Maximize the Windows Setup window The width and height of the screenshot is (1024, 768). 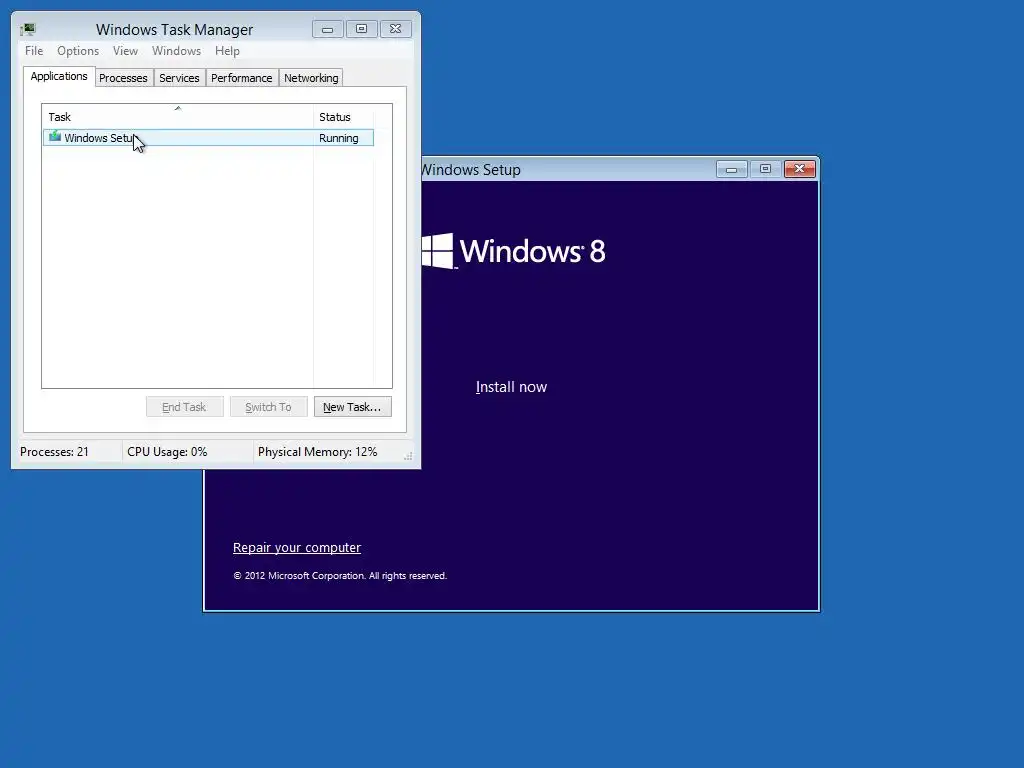tap(765, 169)
